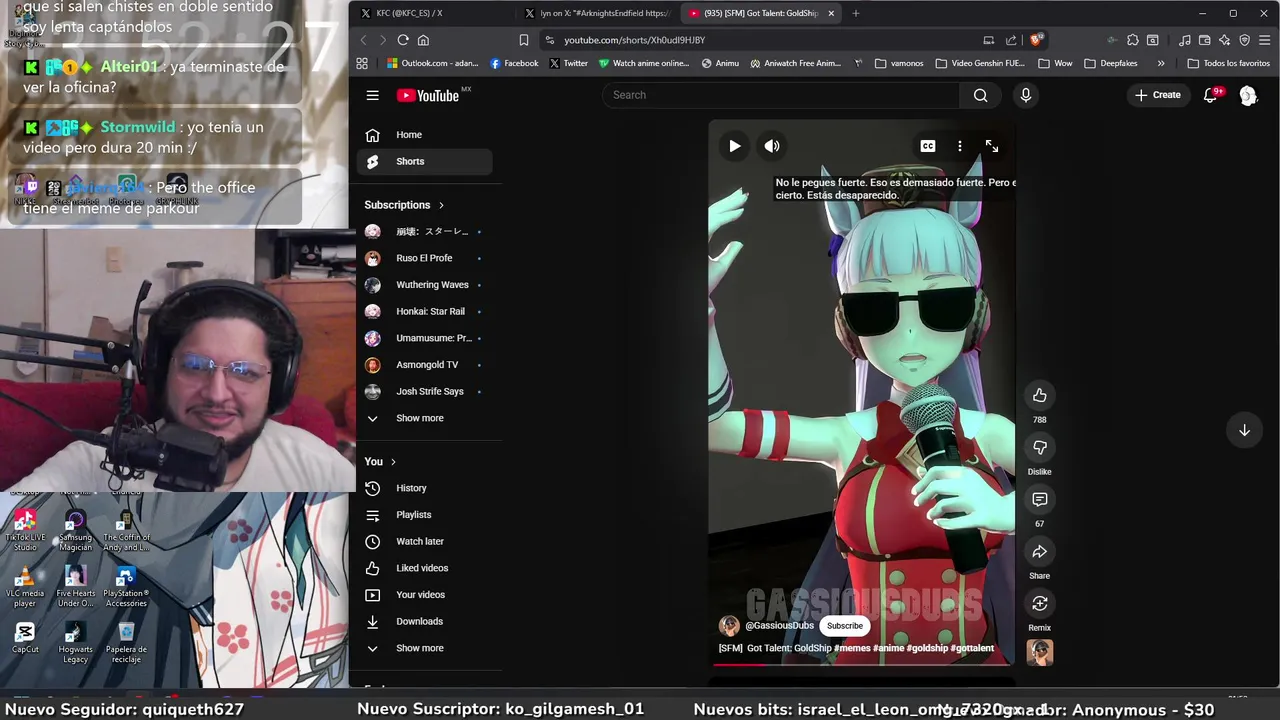This screenshot has height=720, width=1280.
Task: Expand the You section chevron
Action: click(x=393, y=462)
